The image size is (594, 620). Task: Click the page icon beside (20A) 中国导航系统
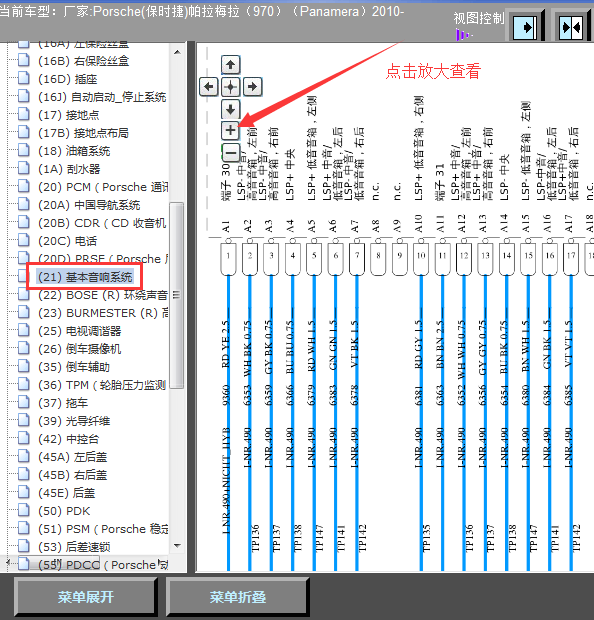point(24,204)
